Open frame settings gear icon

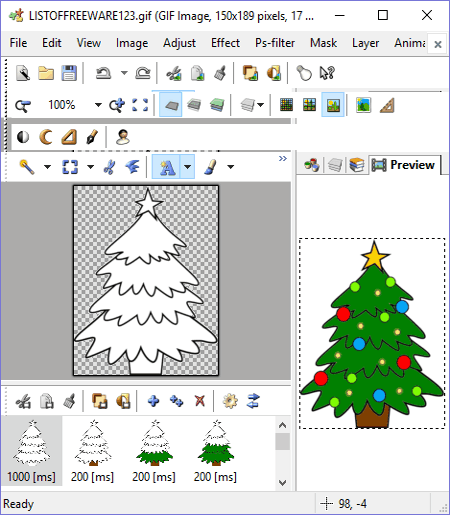(230, 401)
